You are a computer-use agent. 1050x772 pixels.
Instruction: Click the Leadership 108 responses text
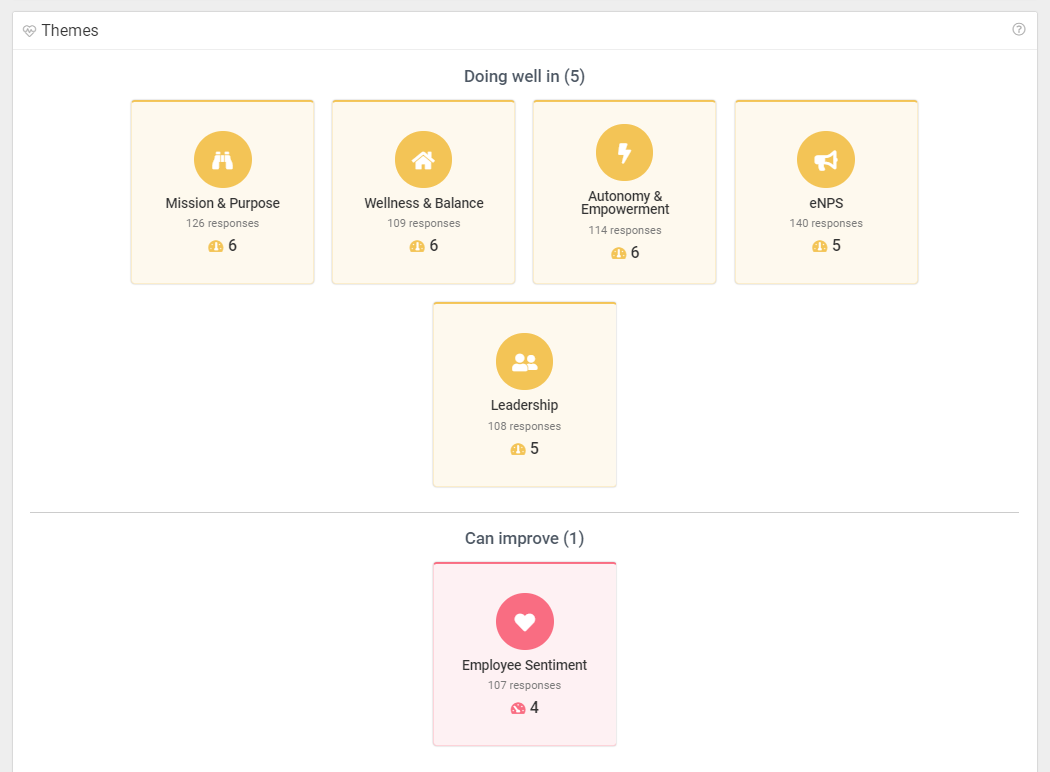(524, 426)
